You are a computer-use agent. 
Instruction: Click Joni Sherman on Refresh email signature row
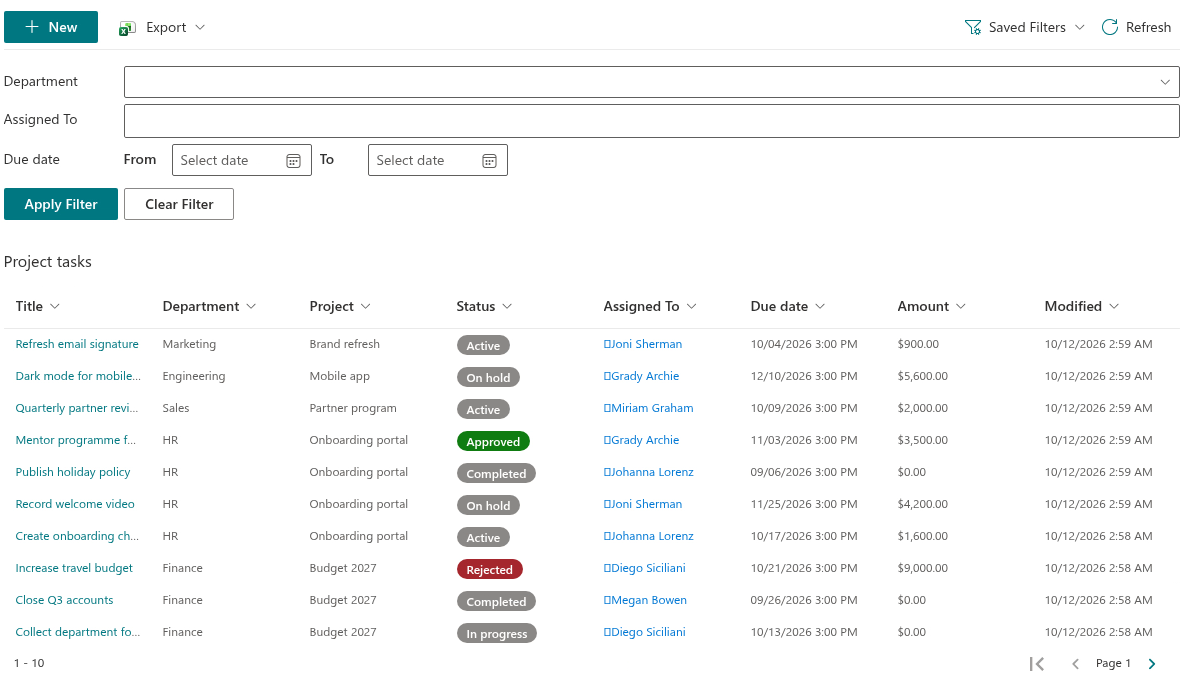pyautogui.click(x=643, y=344)
